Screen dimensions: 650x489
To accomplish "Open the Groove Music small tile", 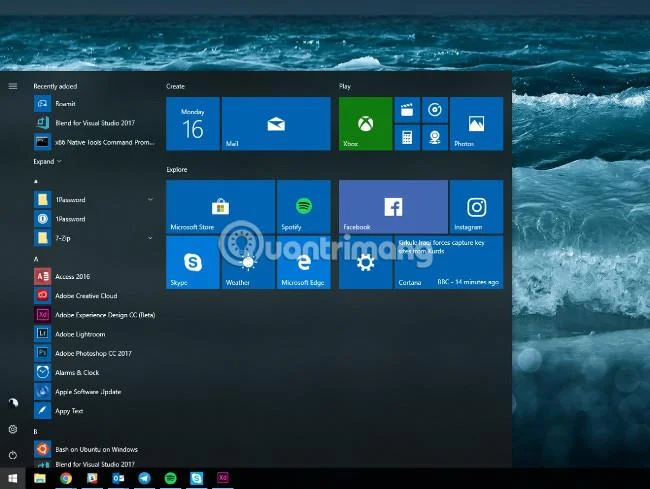I will pyautogui.click(x=435, y=110).
